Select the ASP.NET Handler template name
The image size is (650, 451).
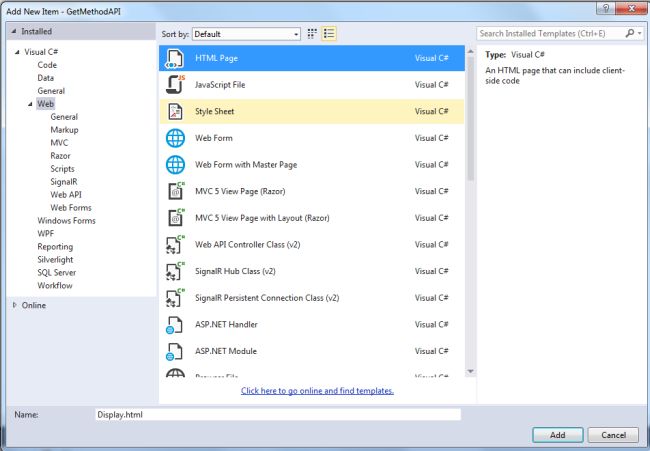point(226,325)
